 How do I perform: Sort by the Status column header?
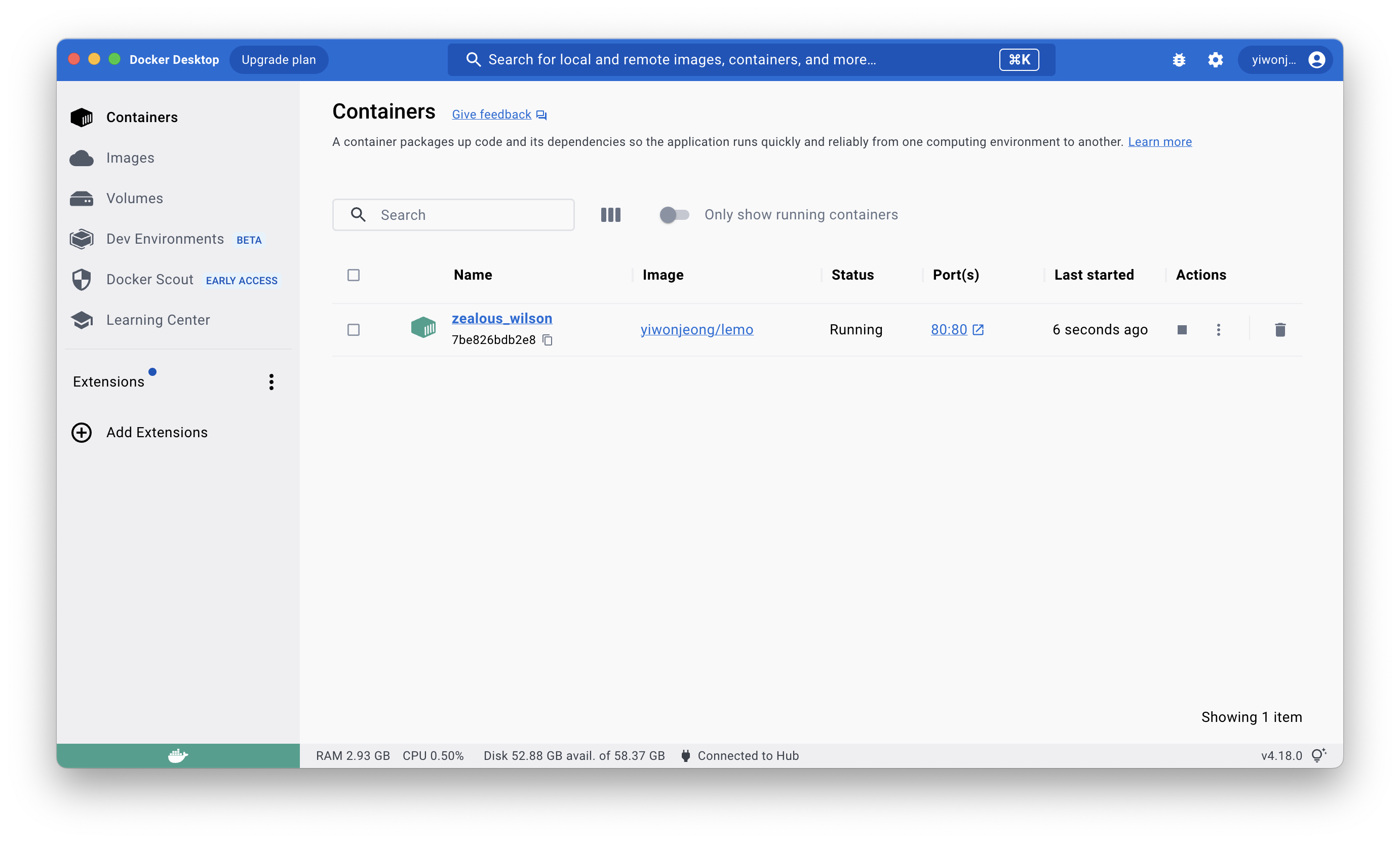852,275
